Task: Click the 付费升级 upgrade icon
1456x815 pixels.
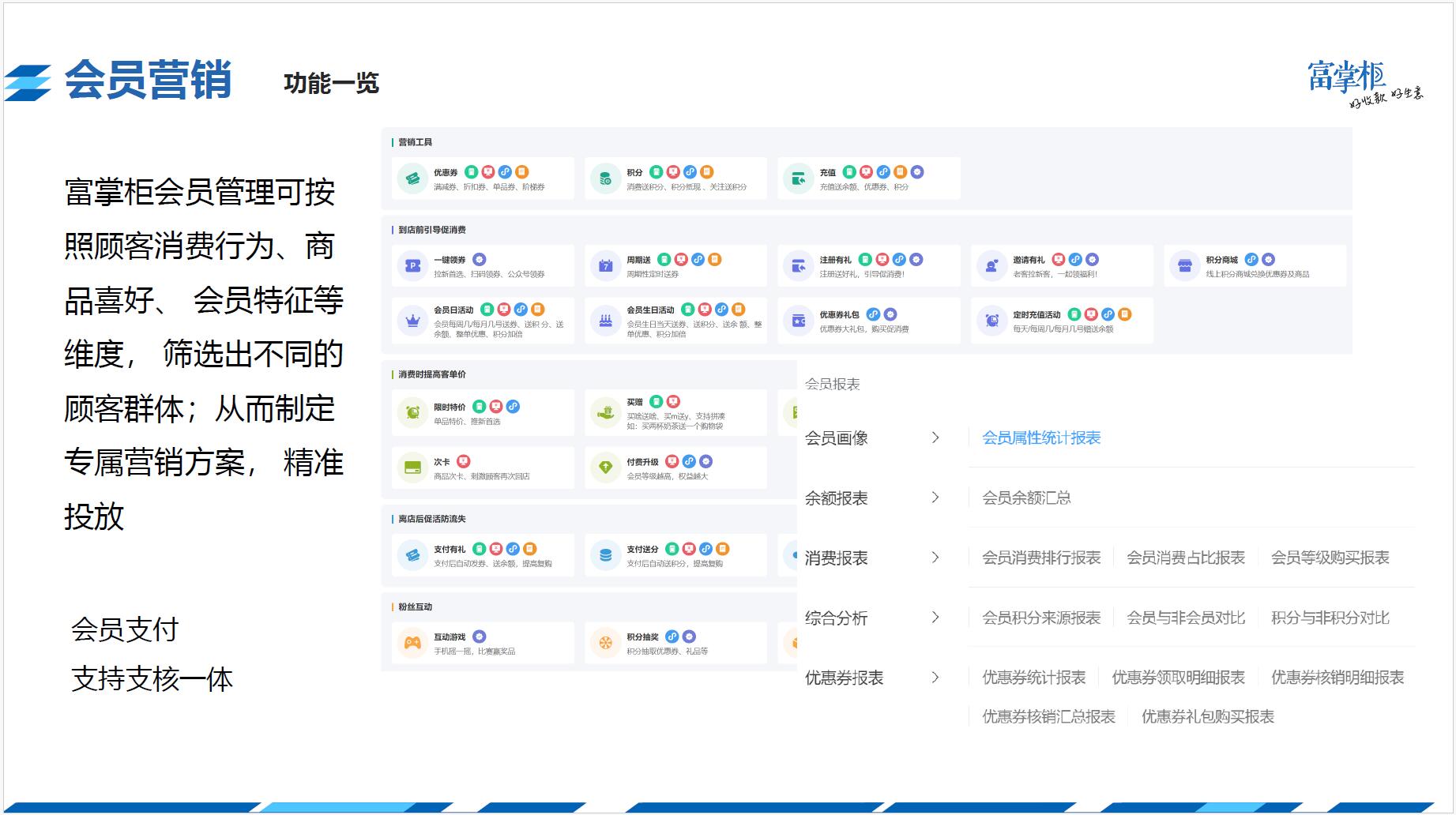Action: coord(605,468)
